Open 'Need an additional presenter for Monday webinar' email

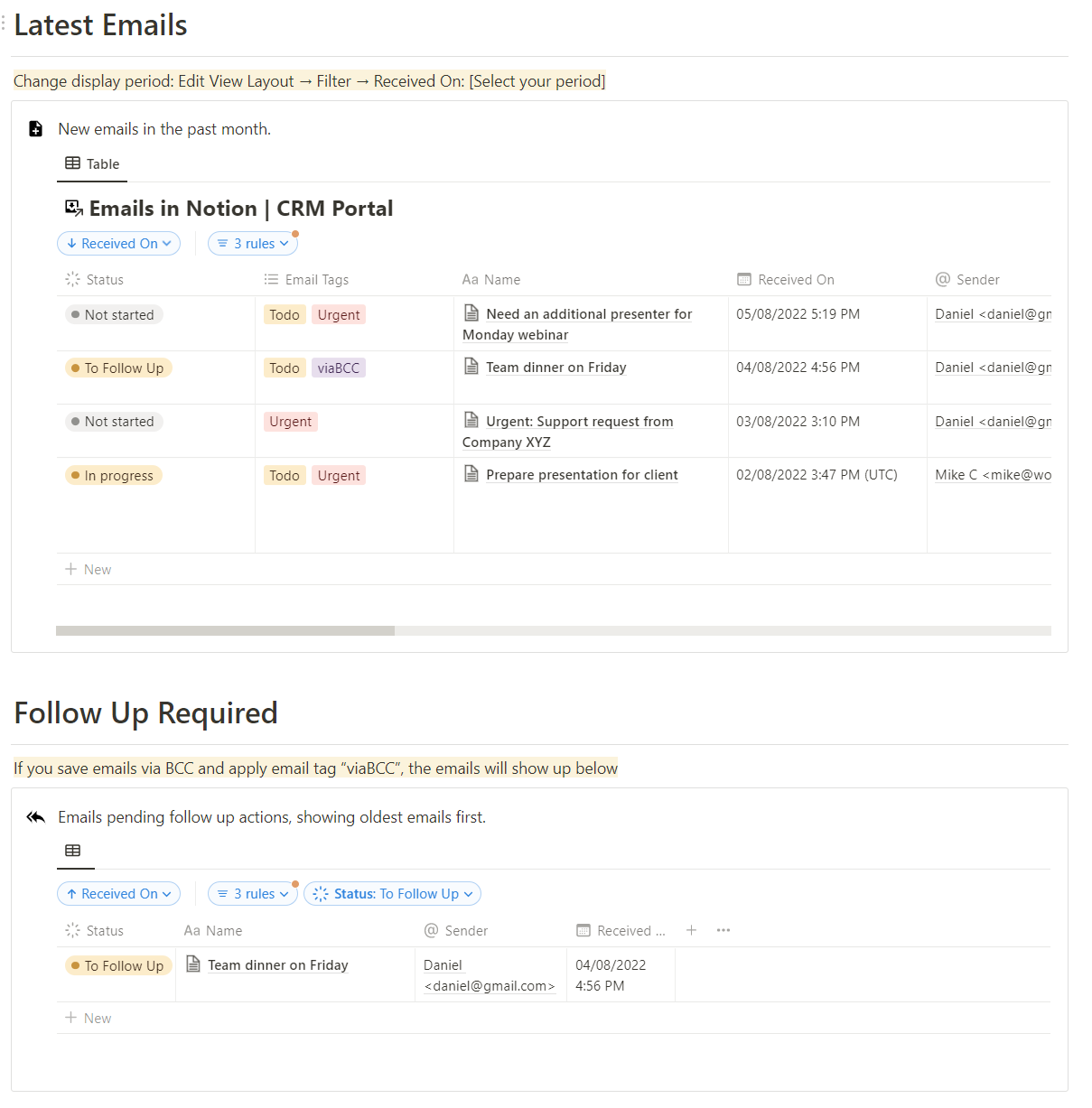coord(589,314)
